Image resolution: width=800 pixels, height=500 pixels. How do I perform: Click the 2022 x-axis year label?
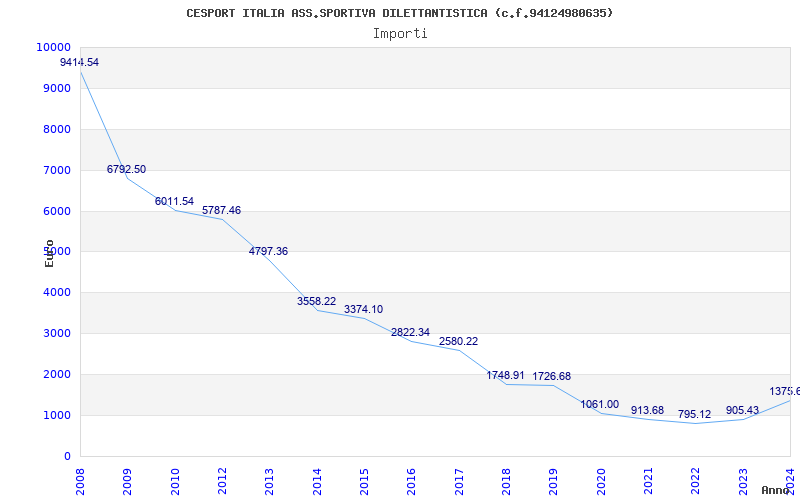695,481
